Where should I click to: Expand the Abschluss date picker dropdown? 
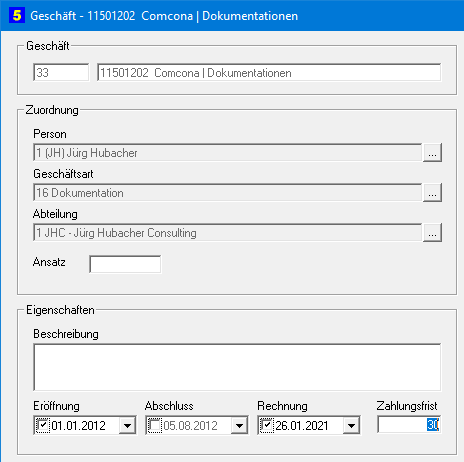239,425
